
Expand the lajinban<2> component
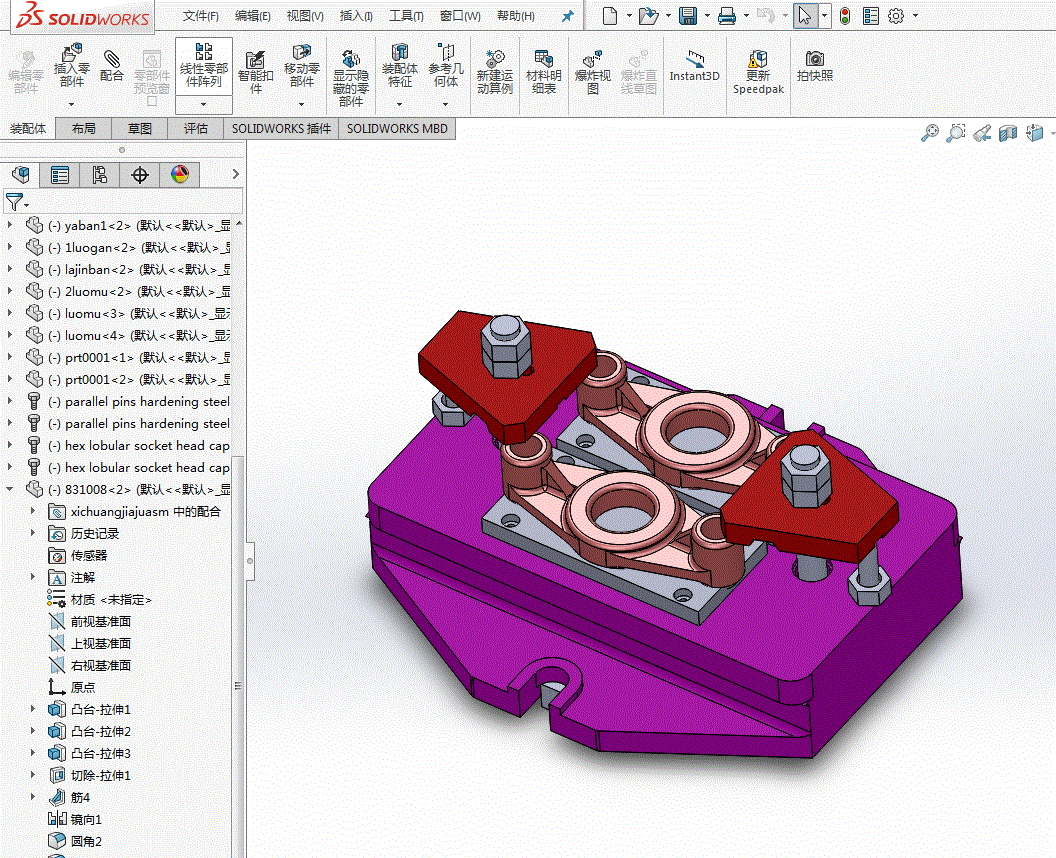9,269
